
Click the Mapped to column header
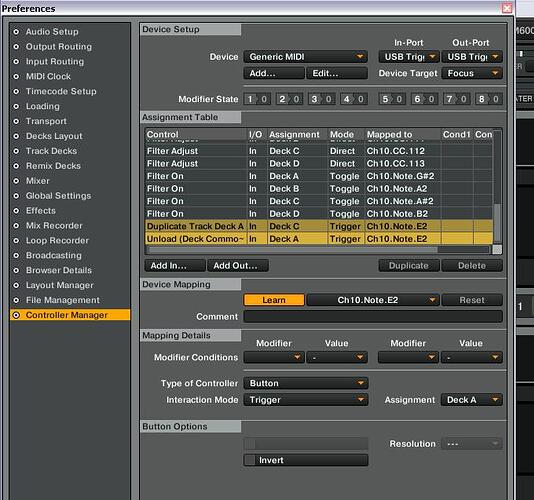(403, 135)
